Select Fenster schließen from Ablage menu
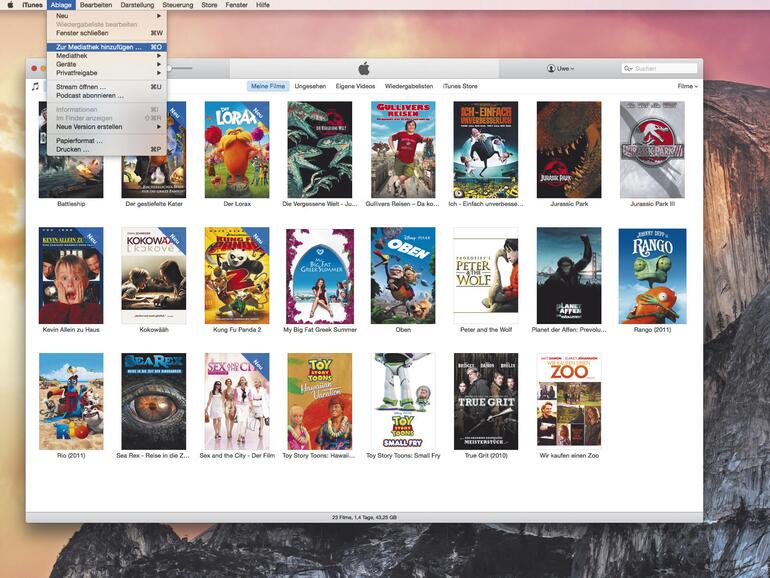This screenshot has width=770, height=578. (x=107, y=33)
